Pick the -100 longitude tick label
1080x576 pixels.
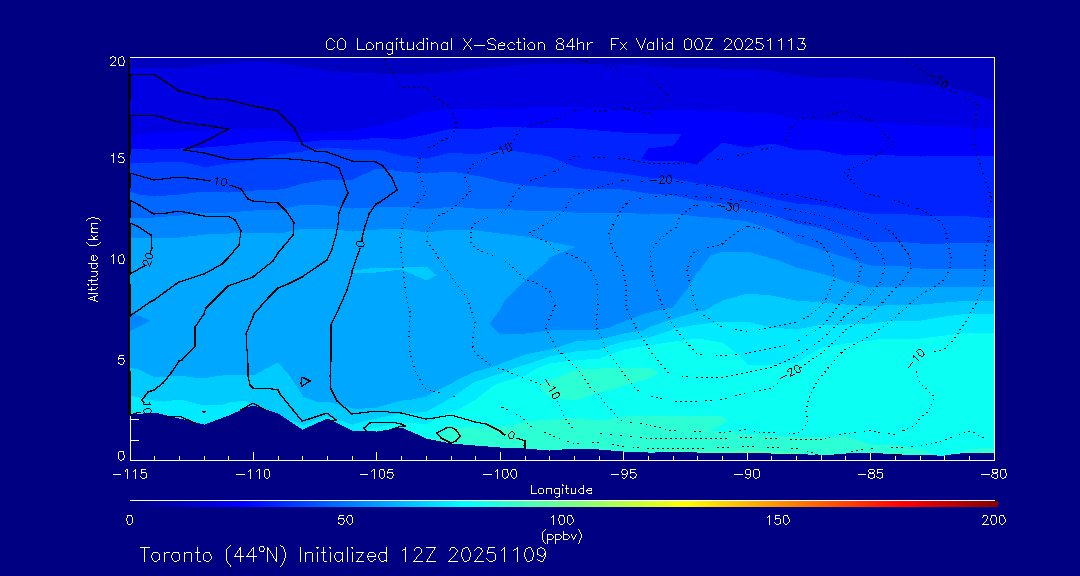[499, 475]
